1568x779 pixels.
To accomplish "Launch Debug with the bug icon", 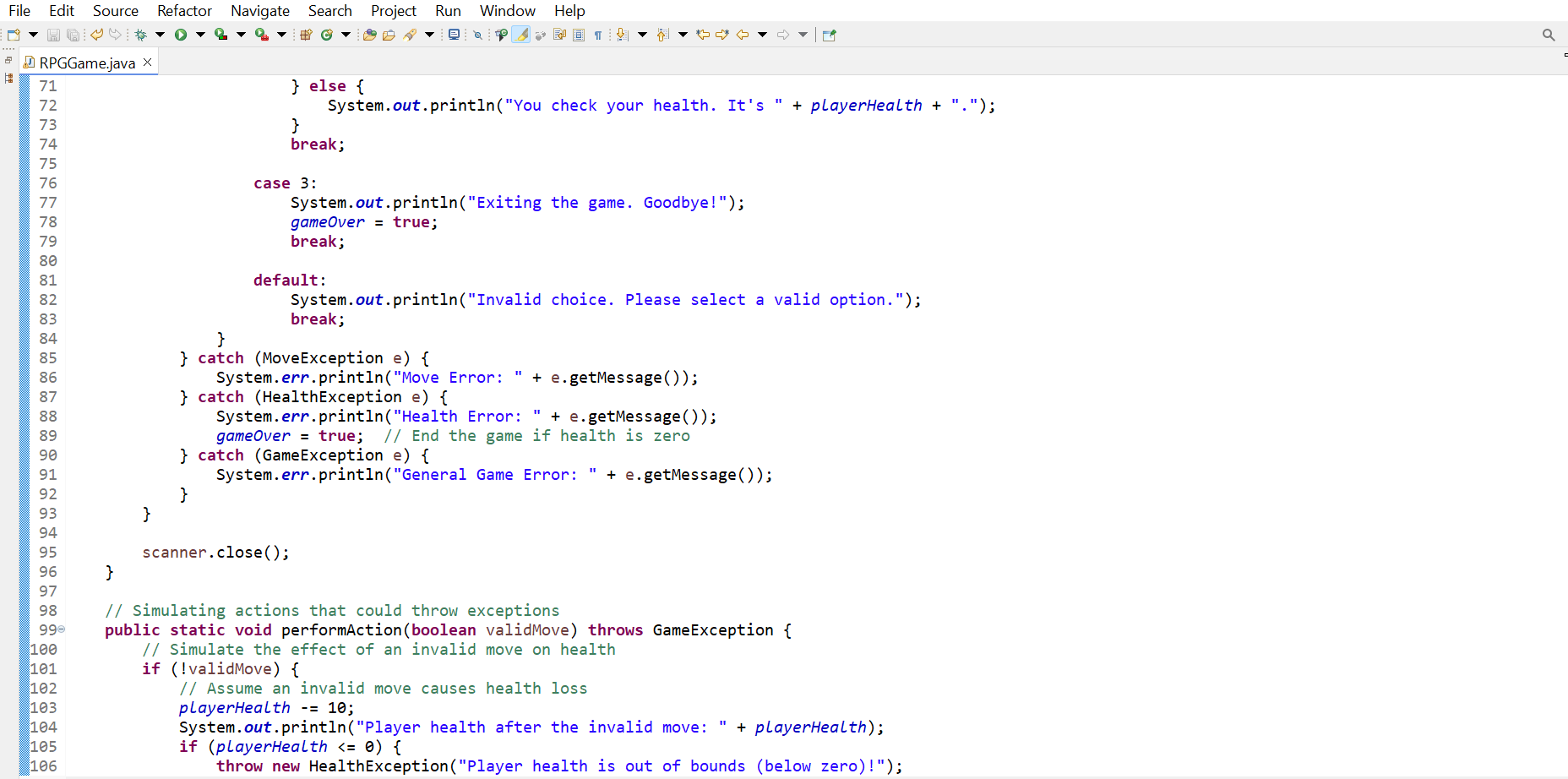I will point(140,35).
